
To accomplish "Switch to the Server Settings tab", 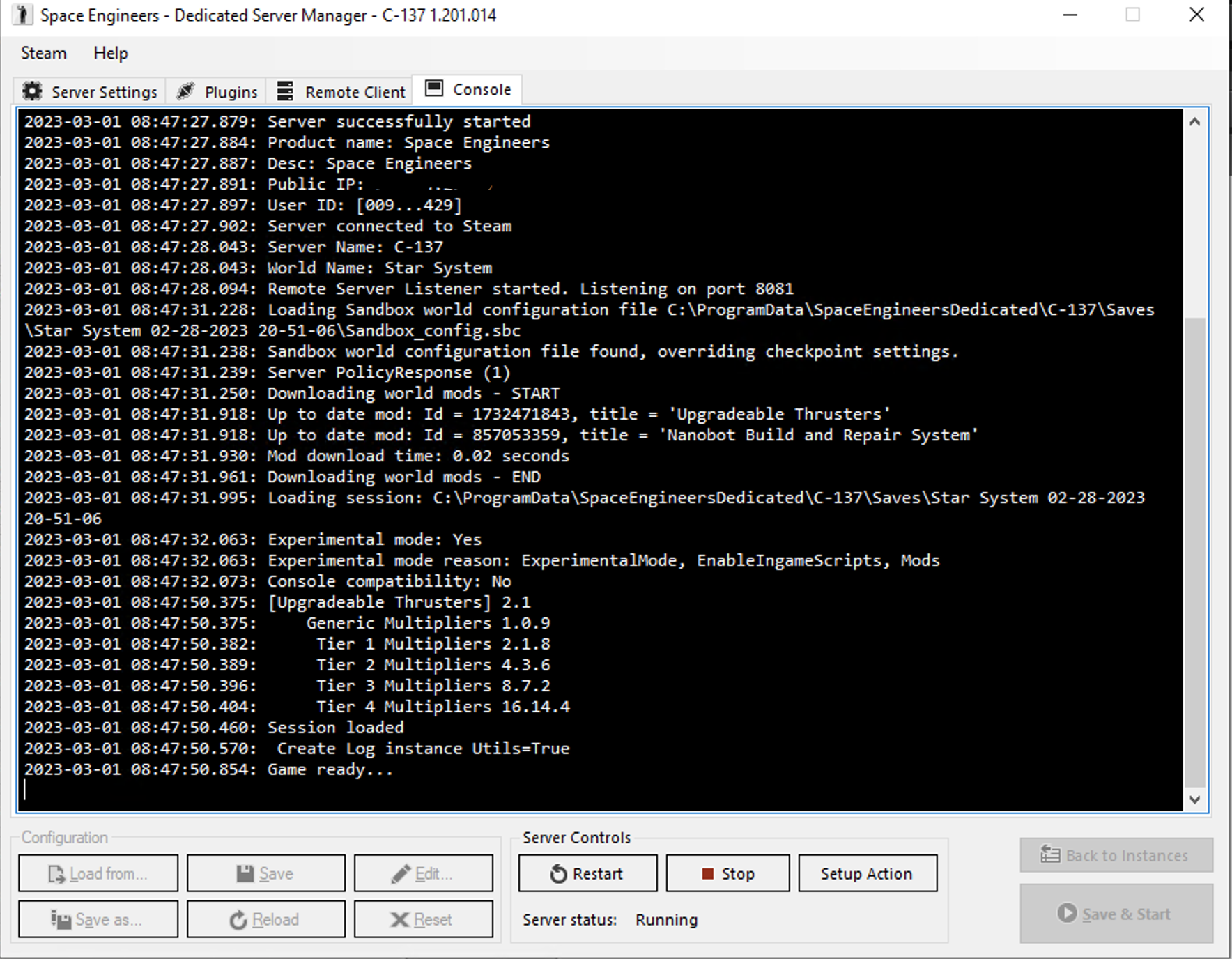I will (x=89, y=92).
